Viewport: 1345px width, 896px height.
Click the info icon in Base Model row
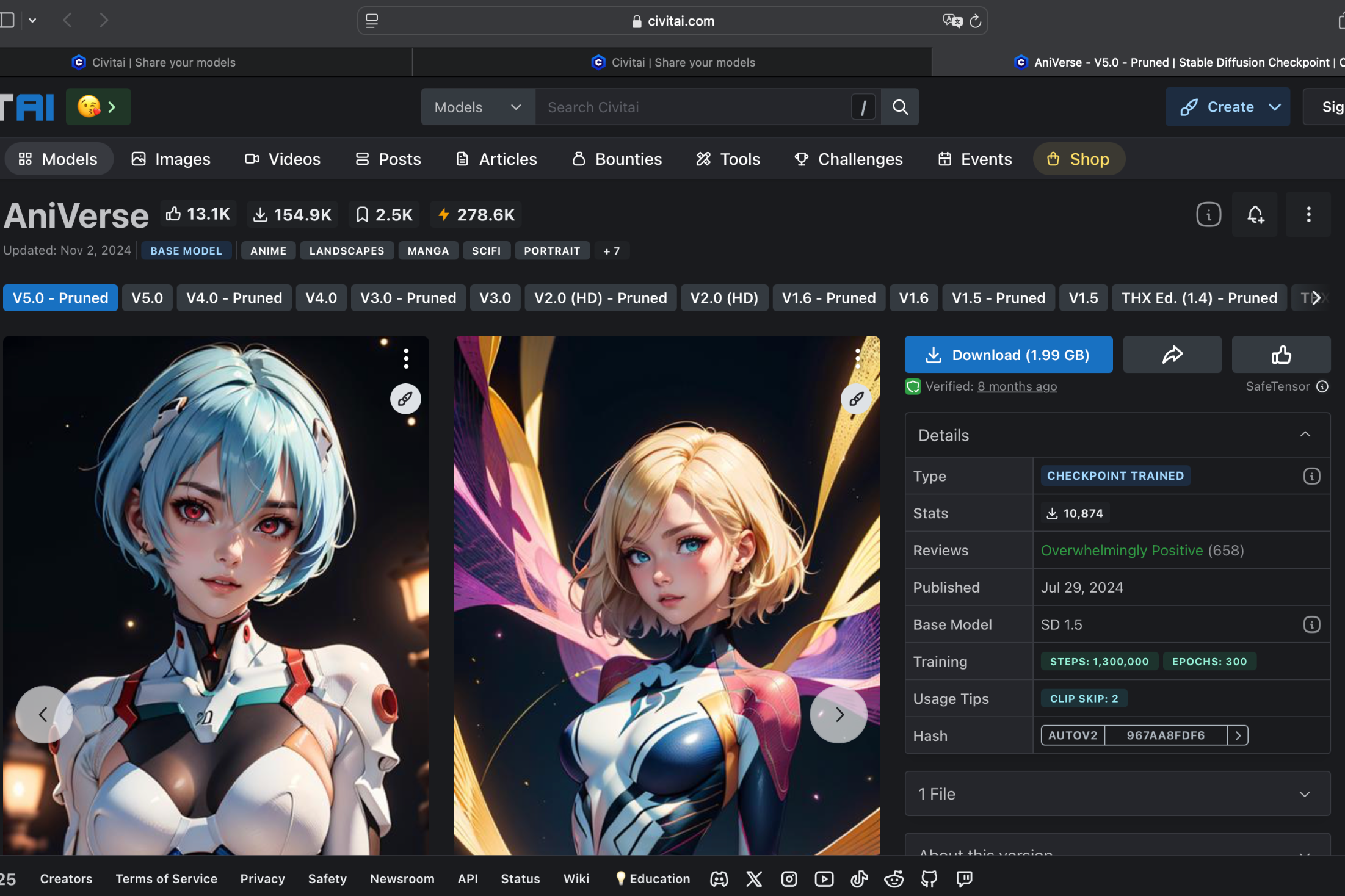click(x=1311, y=624)
